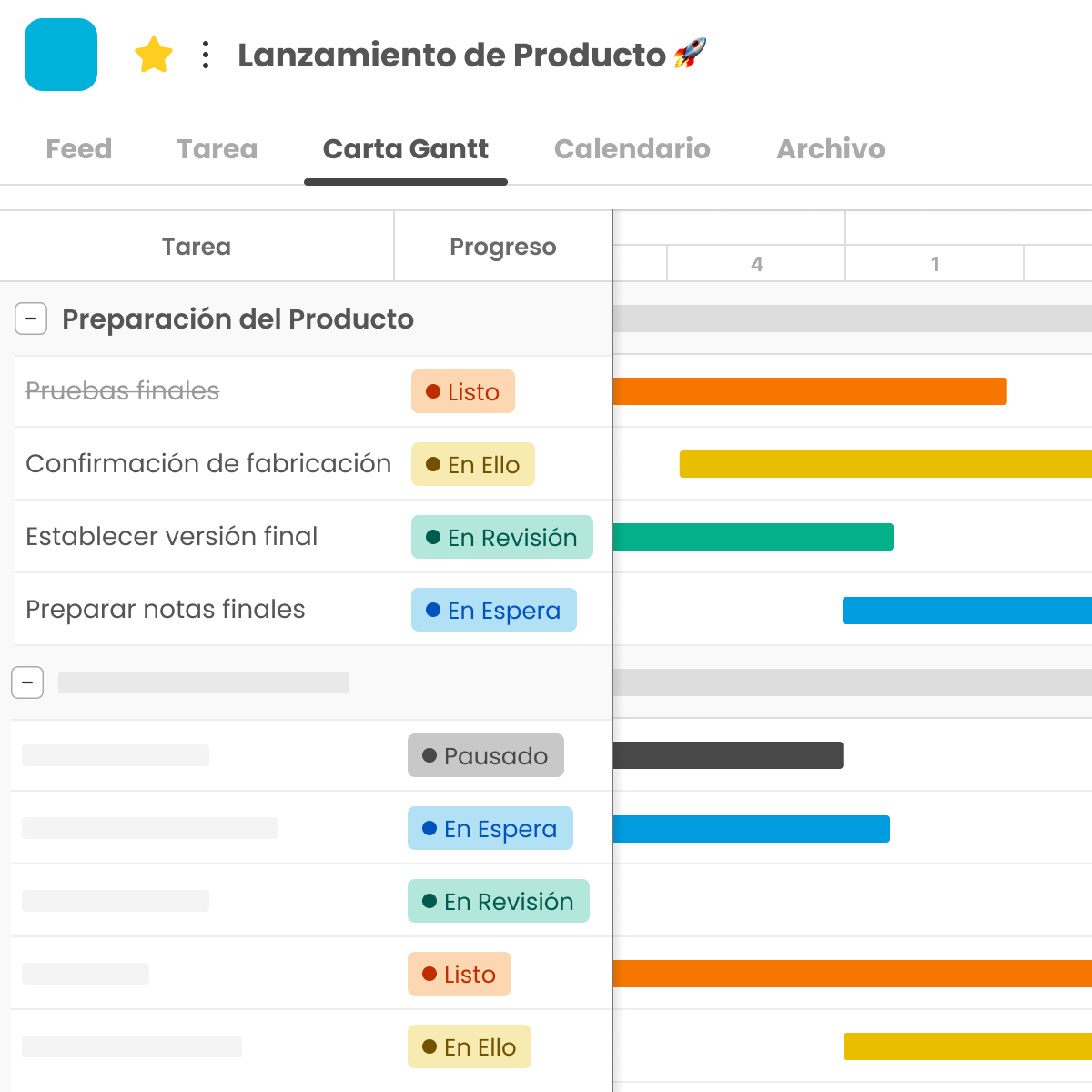Screen dimensions: 1092x1092
Task: Select the yellow Confirmación de fabricación bar
Action: tap(885, 464)
